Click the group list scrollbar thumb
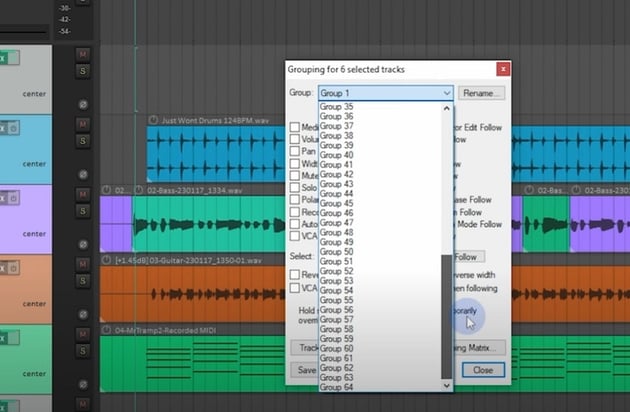 pyautogui.click(x=446, y=315)
